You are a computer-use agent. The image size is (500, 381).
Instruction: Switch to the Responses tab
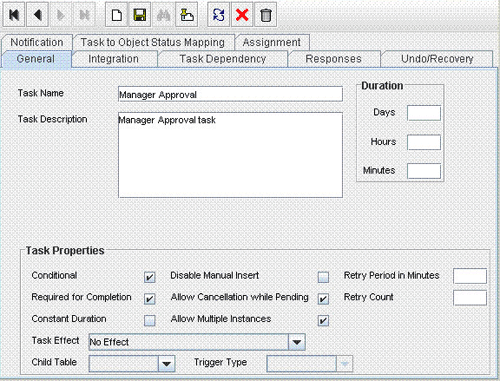point(334,59)
